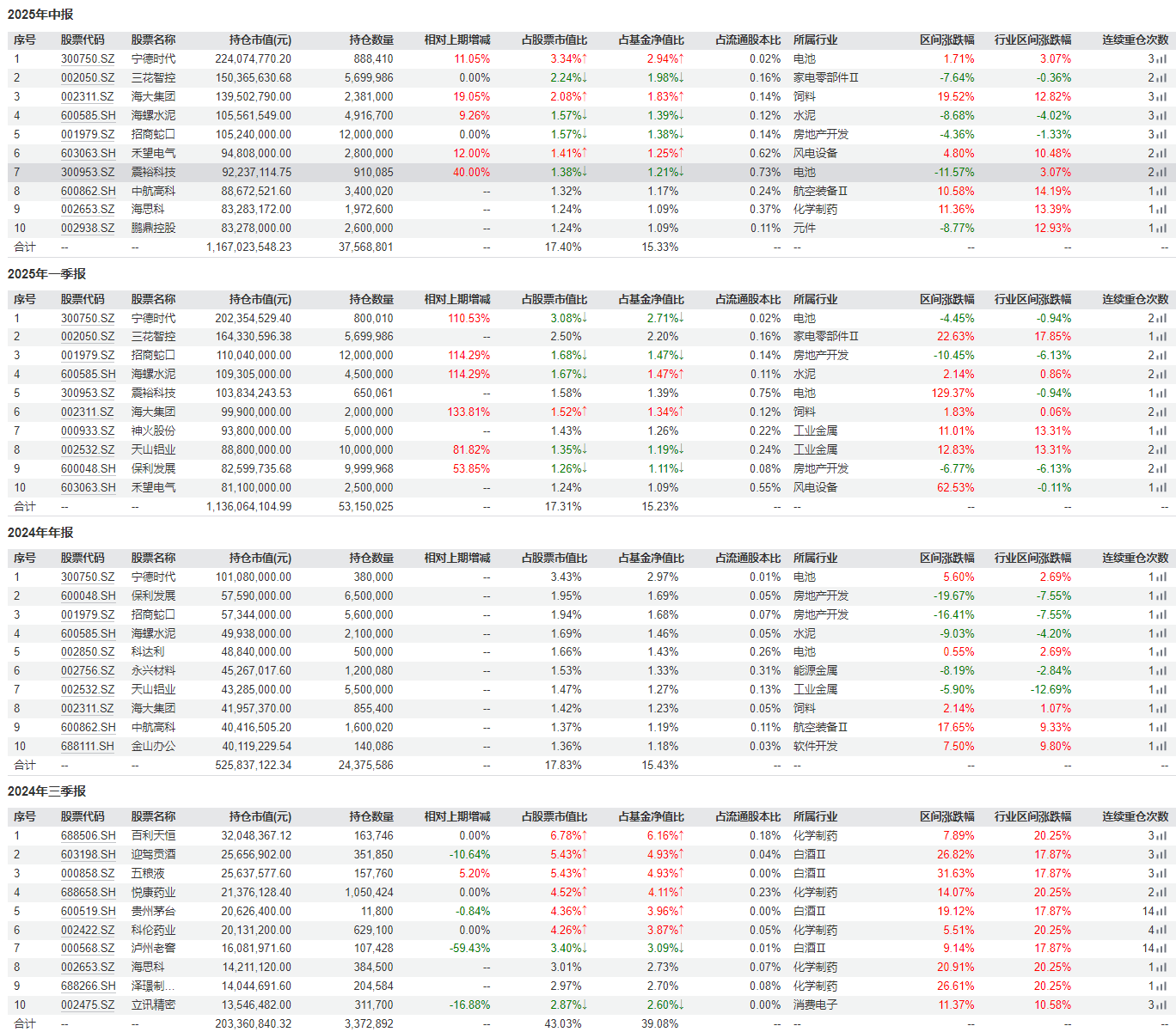Screen dimensions: 1176x1032
Task: Click the bar-chart icon in the 科达利 row
Action: pyautogui.click(x=1161, y=652)
